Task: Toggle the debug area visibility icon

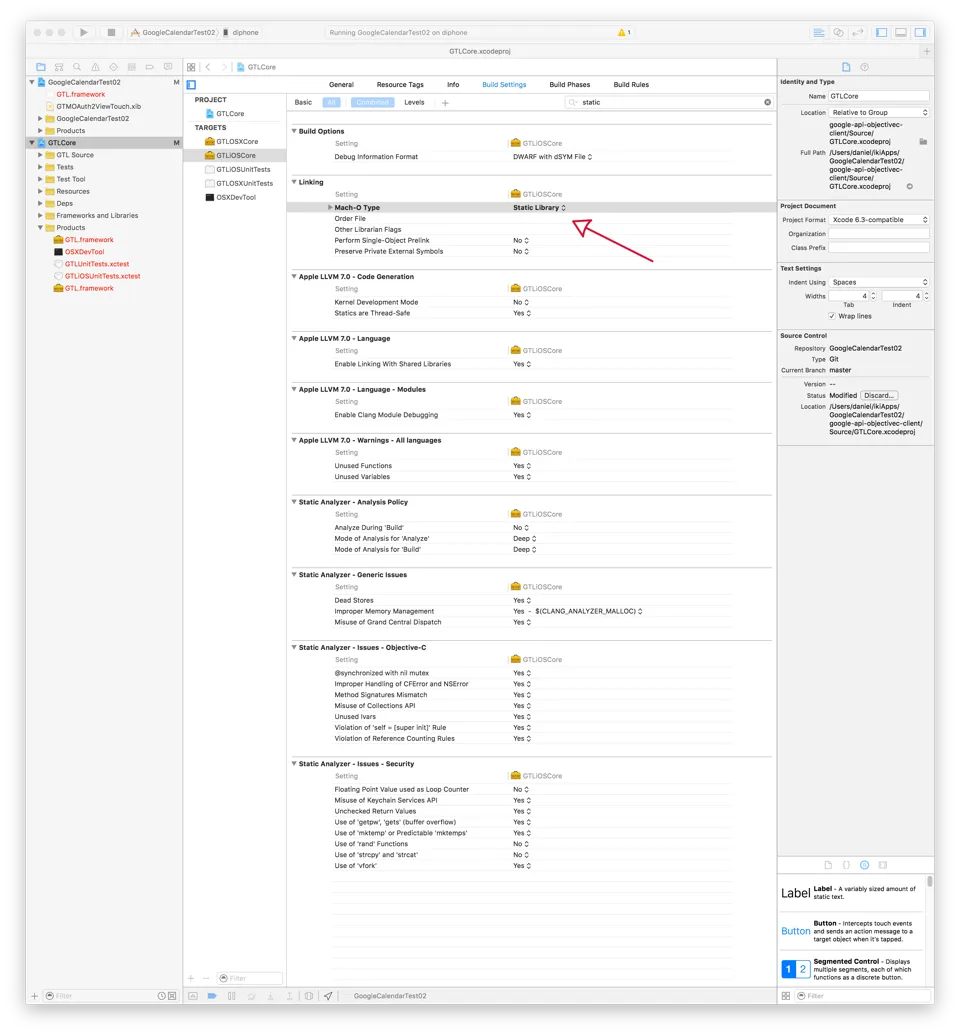Action: 901,32
